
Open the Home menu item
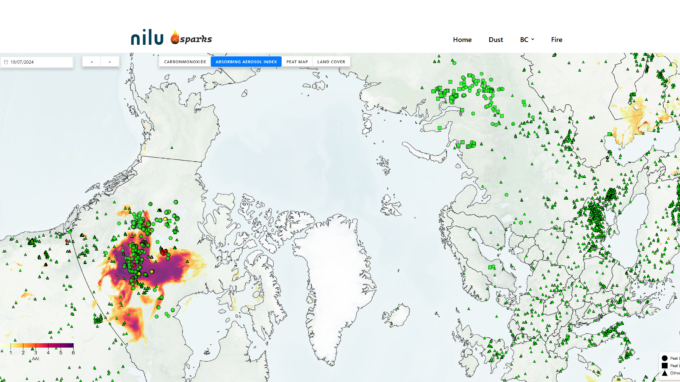[x=462, y=39]
